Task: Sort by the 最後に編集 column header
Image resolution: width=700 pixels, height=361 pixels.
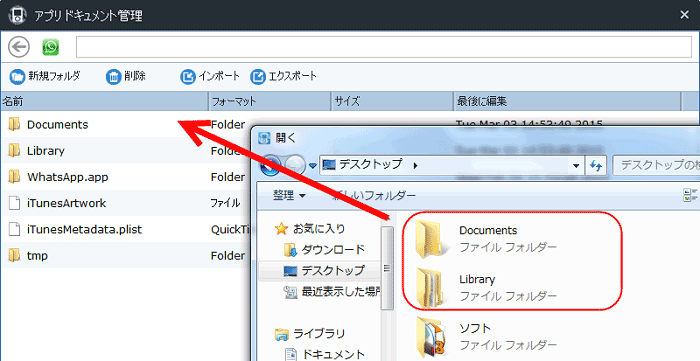Action: (x=567, y=101)
